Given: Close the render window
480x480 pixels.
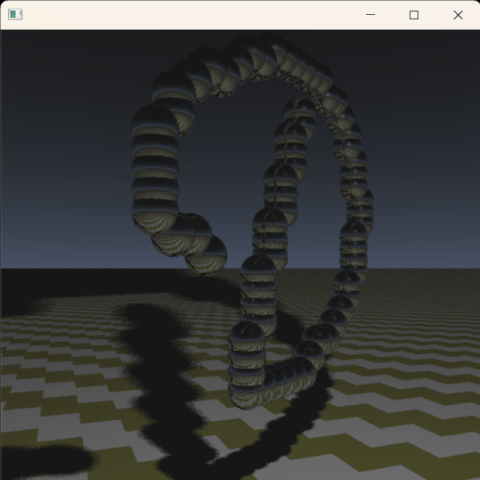Looking at the screenshot, I should pos(458,15).
